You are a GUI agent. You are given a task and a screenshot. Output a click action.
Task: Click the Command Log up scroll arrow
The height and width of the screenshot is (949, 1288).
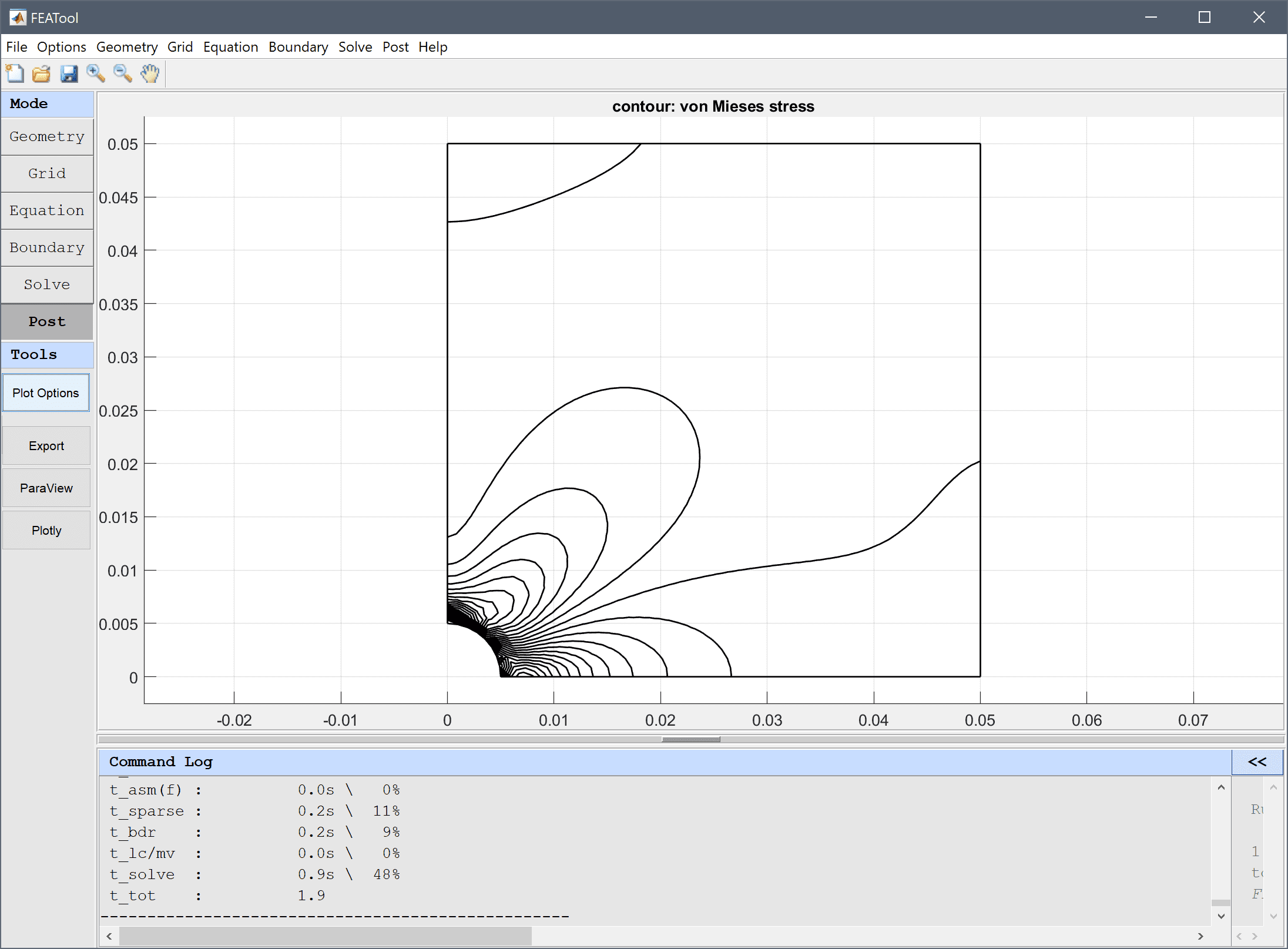pyautogui.click(x=1221, y=787)
